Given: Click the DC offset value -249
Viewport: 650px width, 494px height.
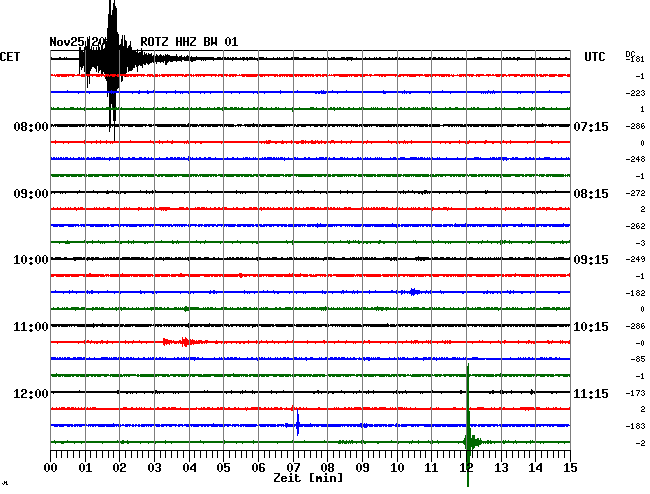Looking at the screenshot, I should pyautogui.click(x=635, y=259).
